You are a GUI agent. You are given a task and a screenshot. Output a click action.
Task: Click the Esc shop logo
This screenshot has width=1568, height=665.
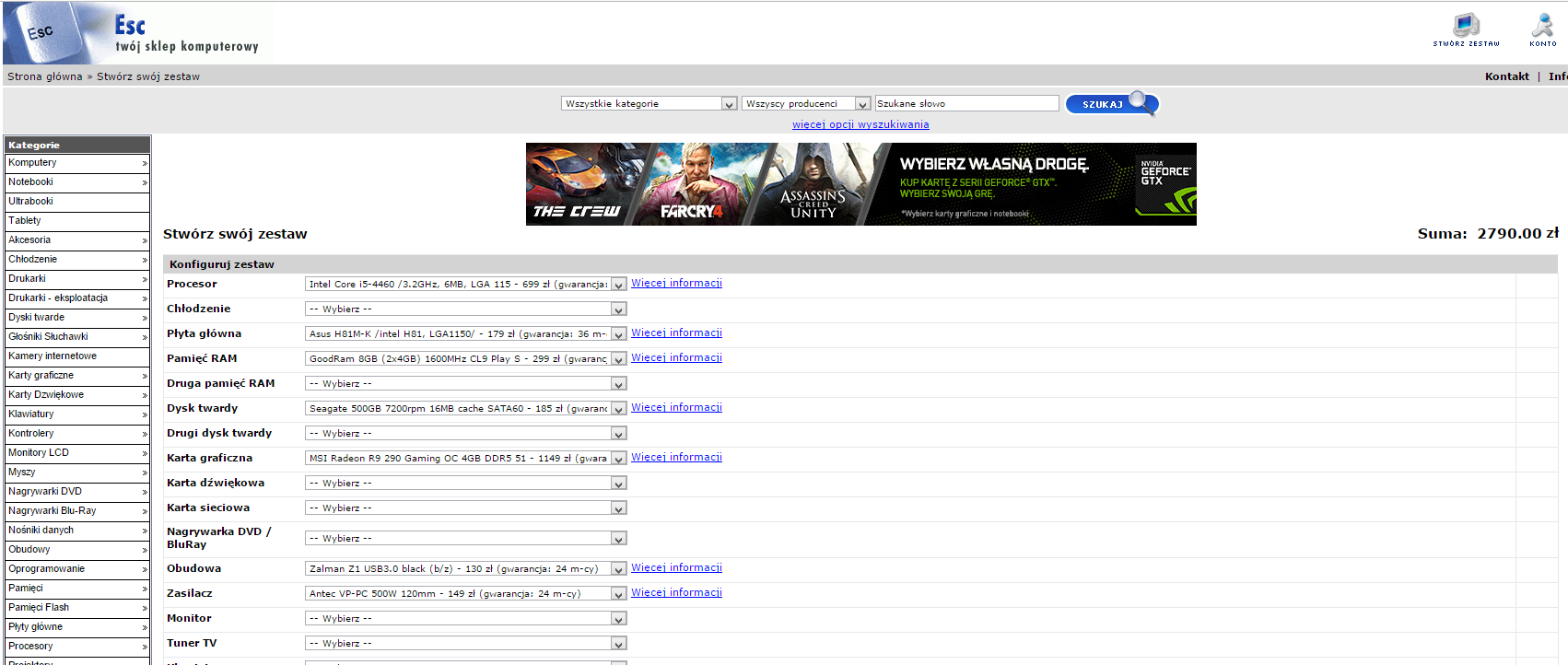[x=136, y=33]
